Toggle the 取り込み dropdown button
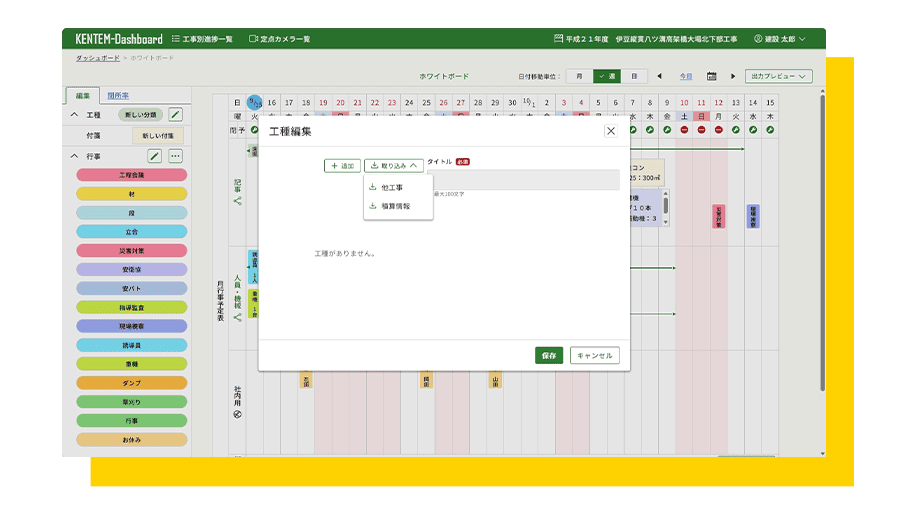 point(394,166)
